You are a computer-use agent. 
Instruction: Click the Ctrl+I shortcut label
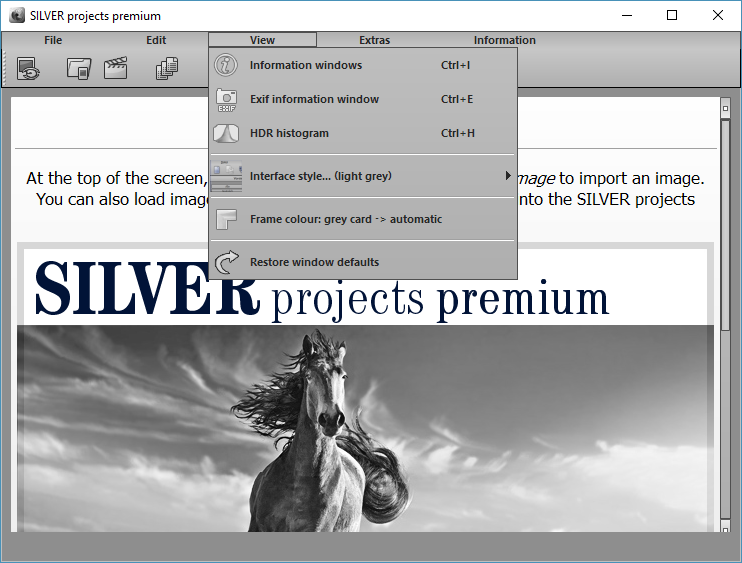pyautogui.click(x=455, y=65)
